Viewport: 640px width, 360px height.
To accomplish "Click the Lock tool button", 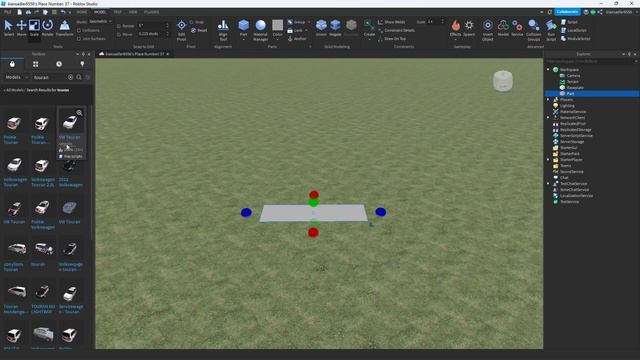I will coord(296,30).
